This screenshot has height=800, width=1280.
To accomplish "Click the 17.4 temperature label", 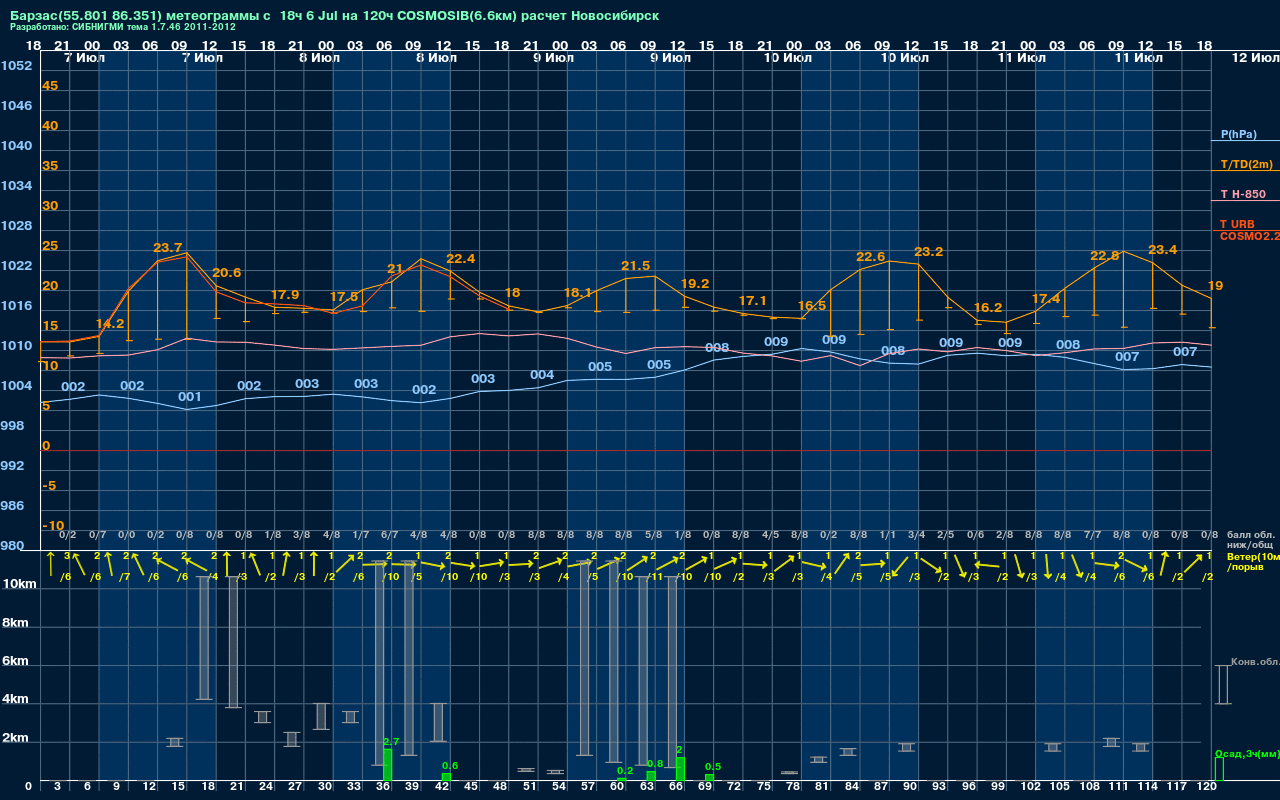I will 1046,299.
